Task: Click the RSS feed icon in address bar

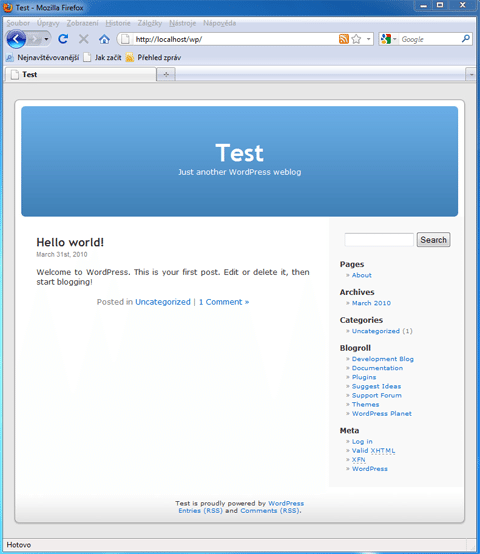Action: tap(344, 39)
